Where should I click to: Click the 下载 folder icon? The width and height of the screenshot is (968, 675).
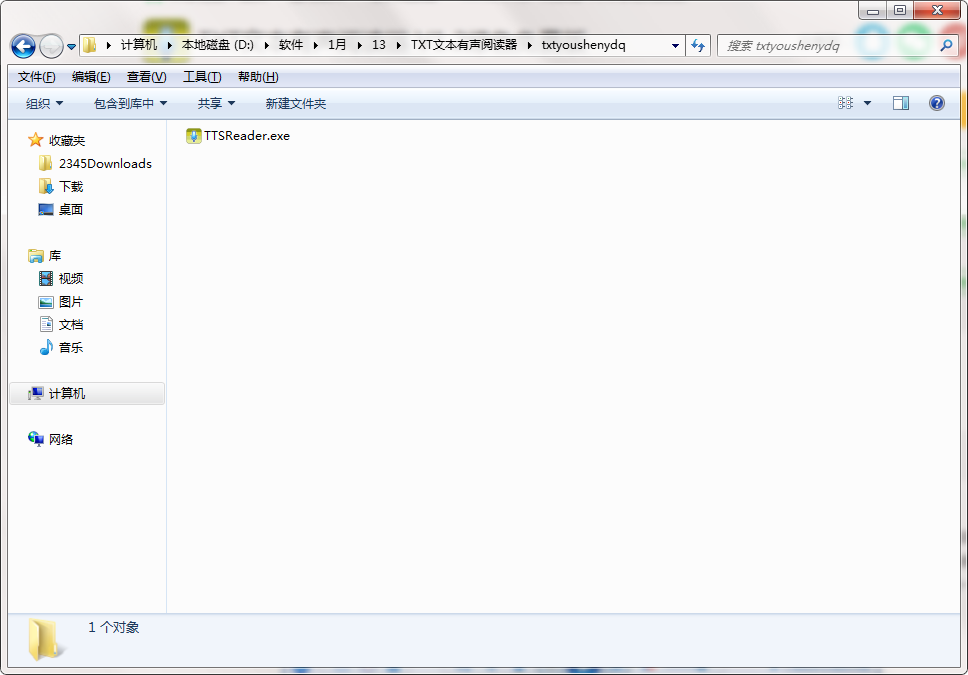(46, 186)
